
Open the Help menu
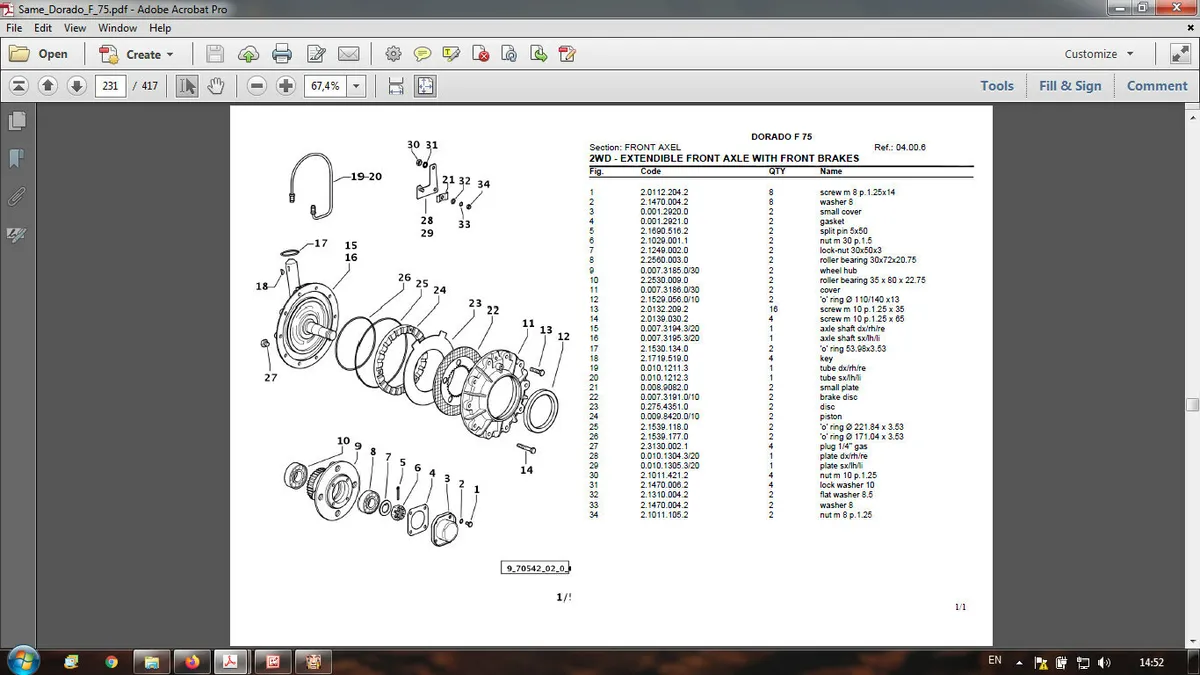(x=160, y=27)
